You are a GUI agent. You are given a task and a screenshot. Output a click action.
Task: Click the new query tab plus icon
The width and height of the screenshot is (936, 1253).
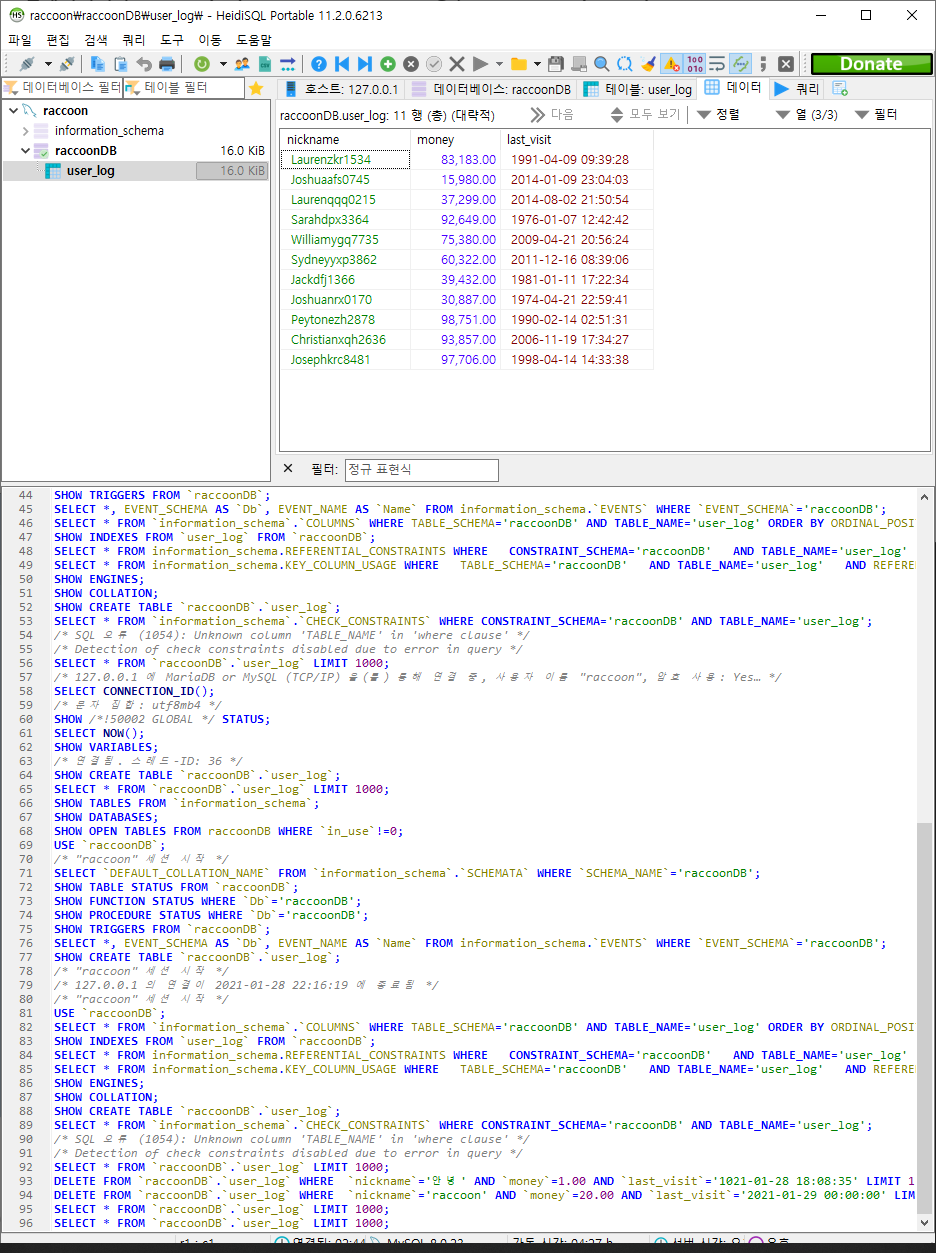click(x=840, y=89)
